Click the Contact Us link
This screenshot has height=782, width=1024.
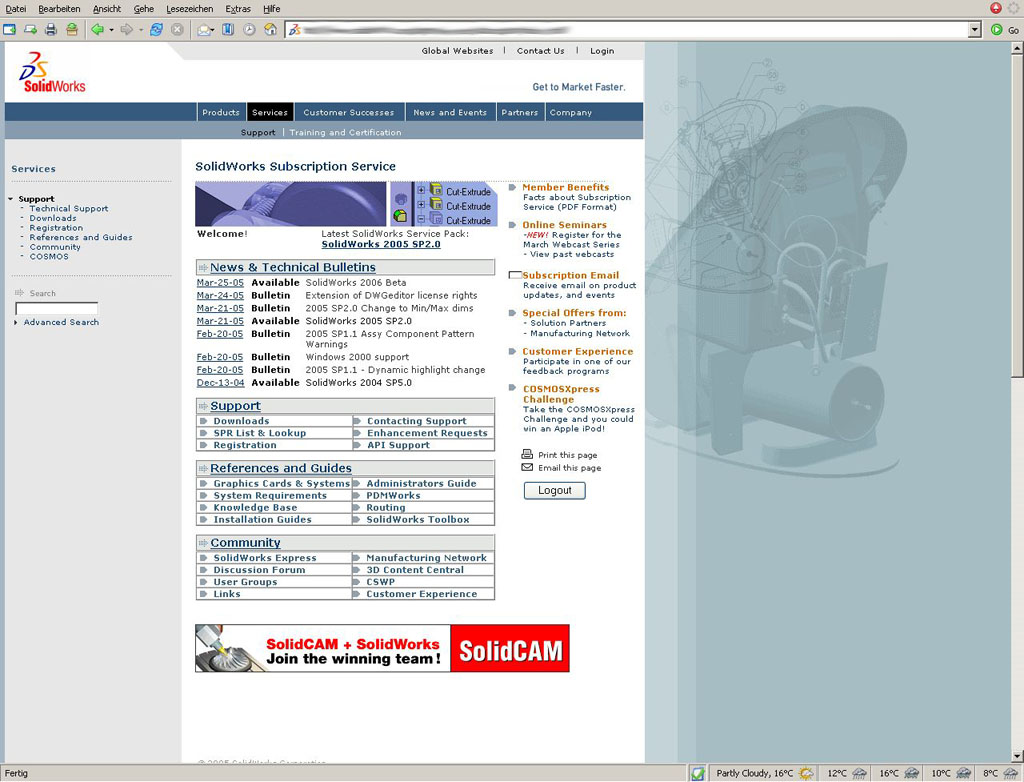[x=541, y=51]
